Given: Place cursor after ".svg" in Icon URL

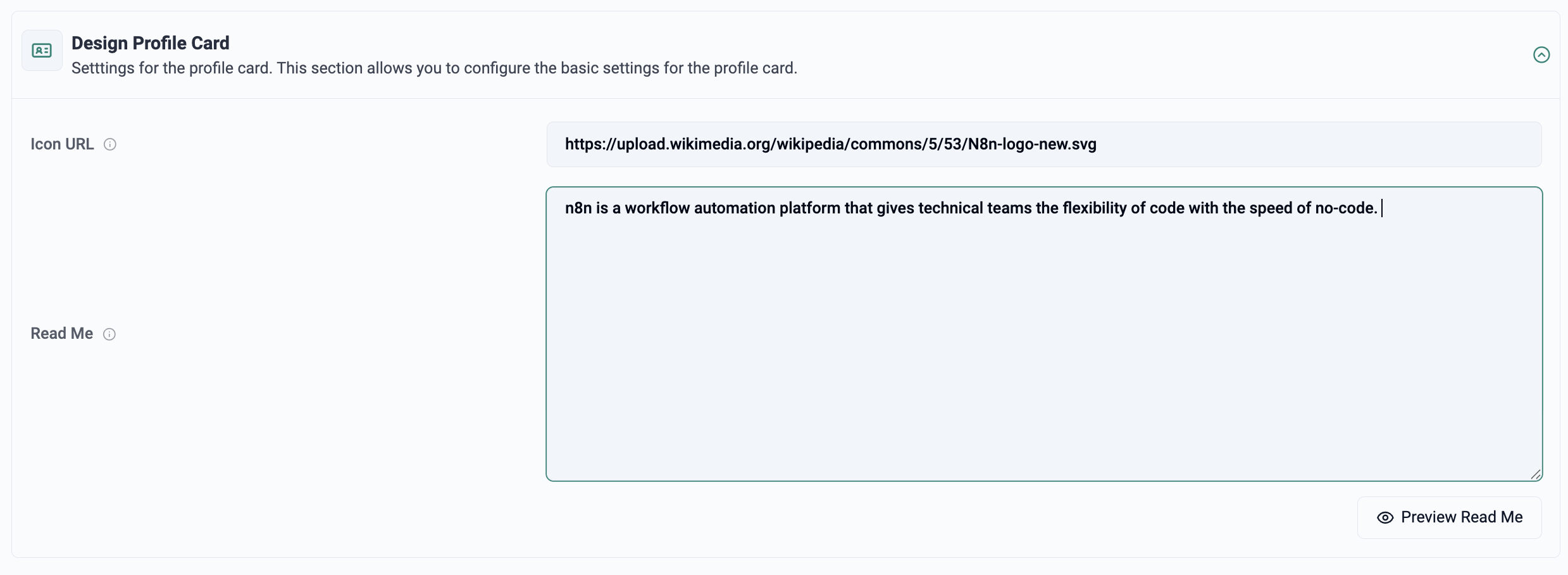Looking at the screenshot, I should pos(1097,144).
